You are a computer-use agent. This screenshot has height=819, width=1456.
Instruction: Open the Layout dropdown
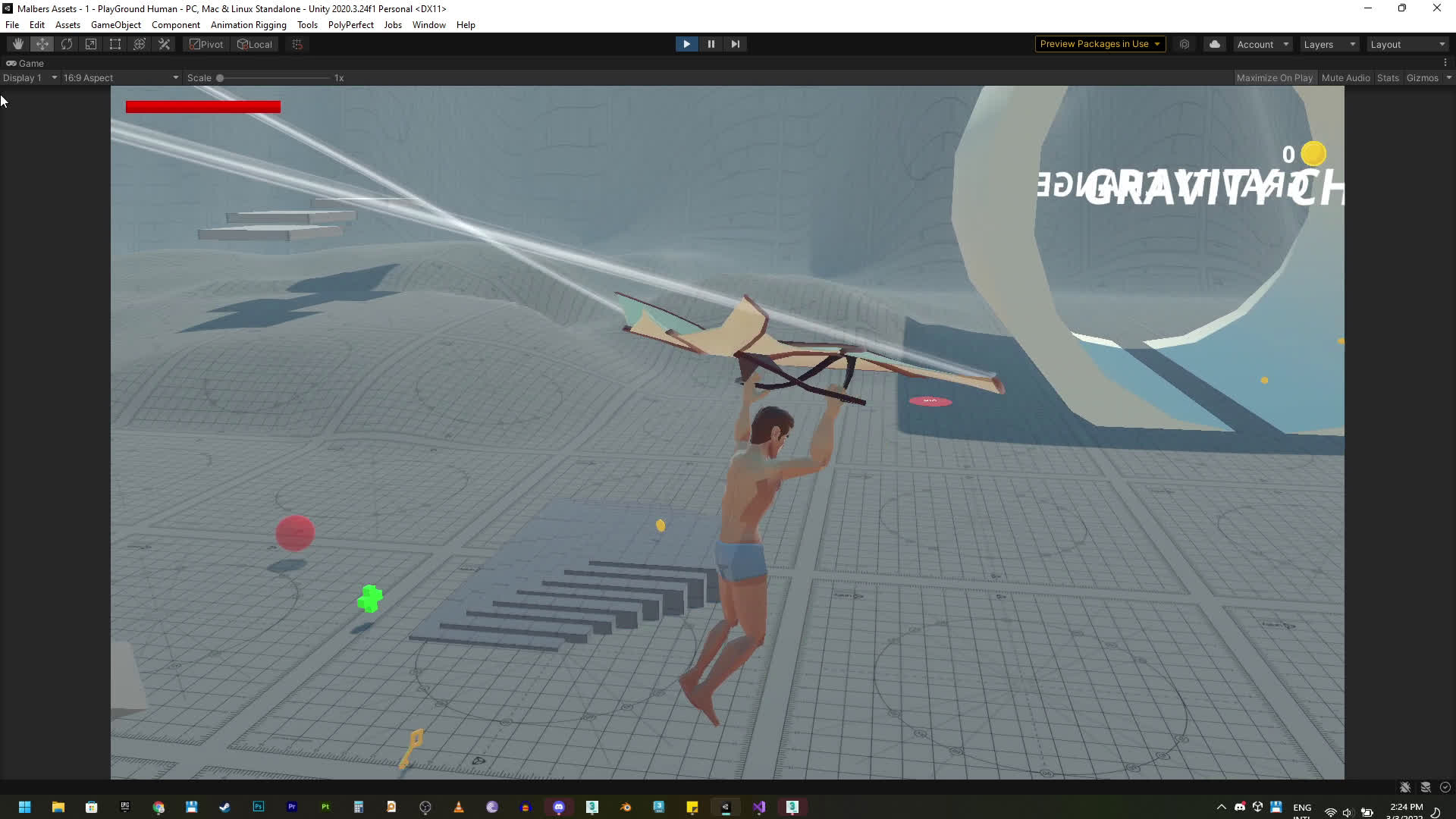click(x=1407, y=44)
